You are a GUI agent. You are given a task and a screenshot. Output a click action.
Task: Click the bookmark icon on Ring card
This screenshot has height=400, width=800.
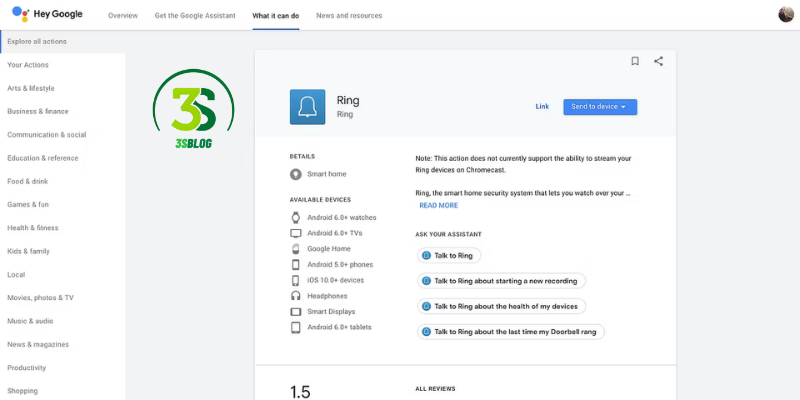coord(634,61)
